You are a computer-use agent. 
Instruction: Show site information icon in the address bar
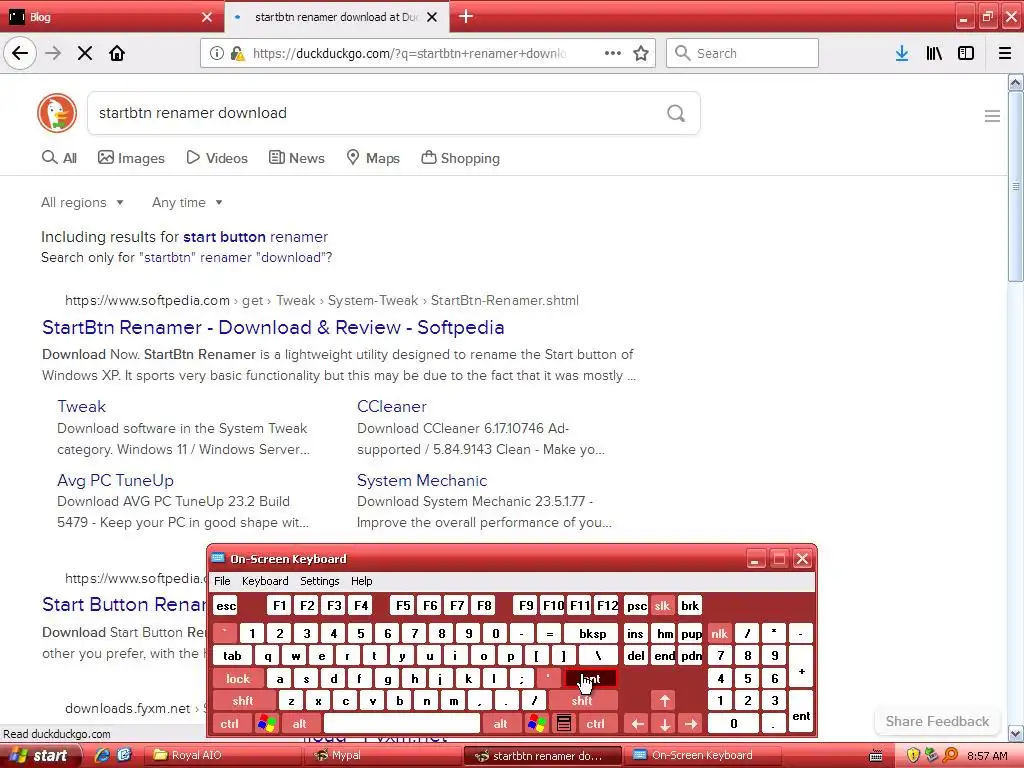click(x=216, y=53)
